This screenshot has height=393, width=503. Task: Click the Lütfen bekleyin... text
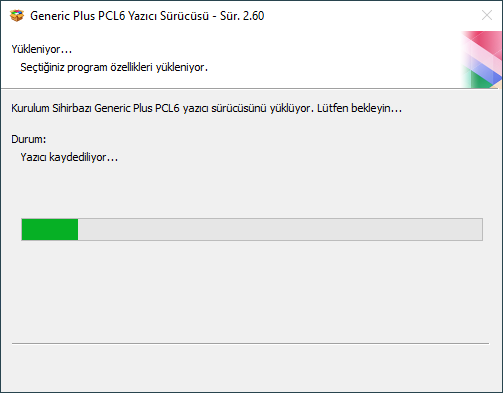pos(359,108)
